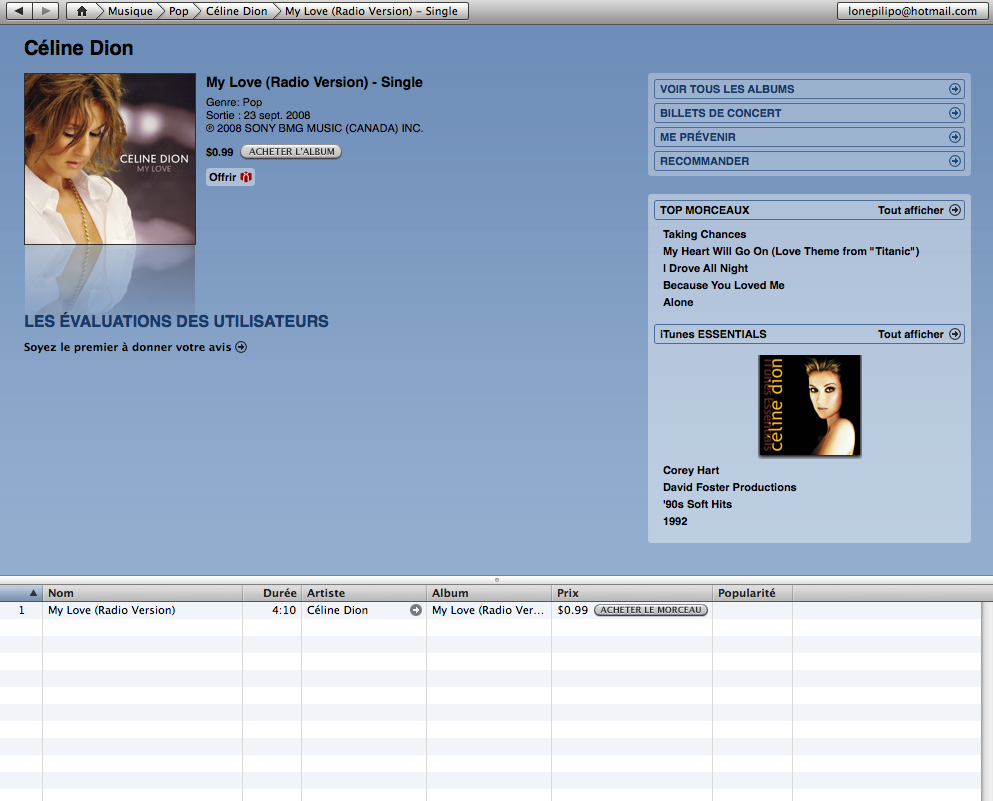Open iTunes Essentials Céline Dion cover
This screenshot has width=993, height=801.
(809, 406)
